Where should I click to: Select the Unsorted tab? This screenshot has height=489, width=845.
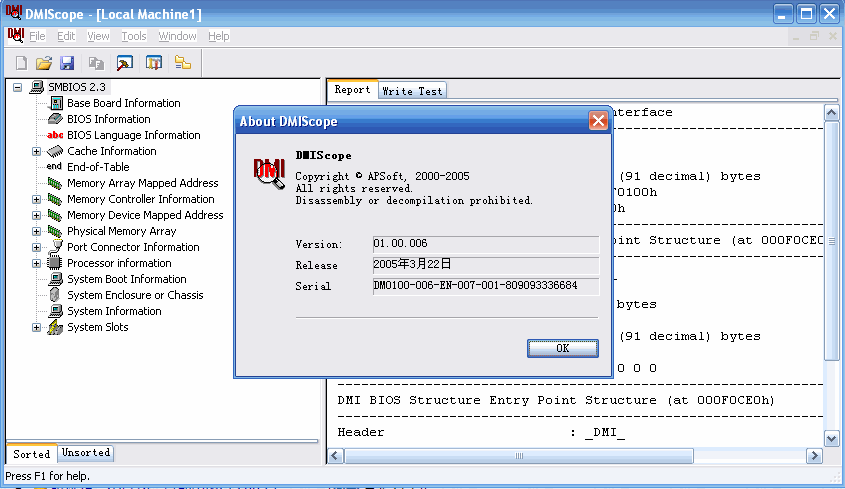[x=86, y=452]
